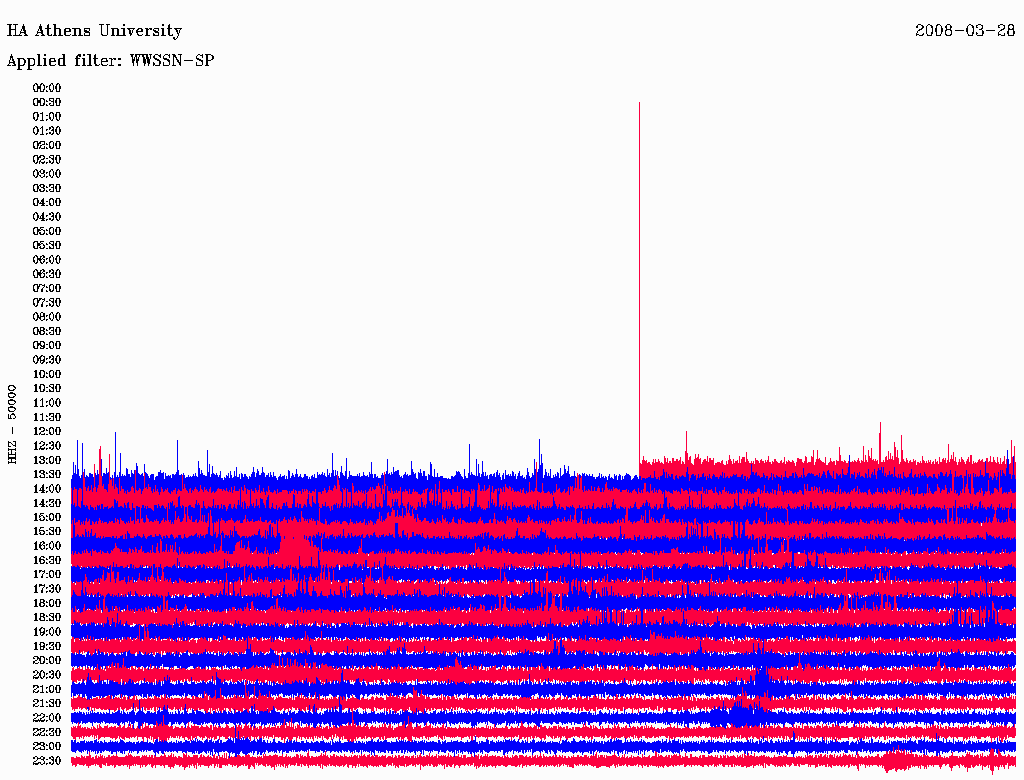Click the 14:30 time label

tap(47, 503)
